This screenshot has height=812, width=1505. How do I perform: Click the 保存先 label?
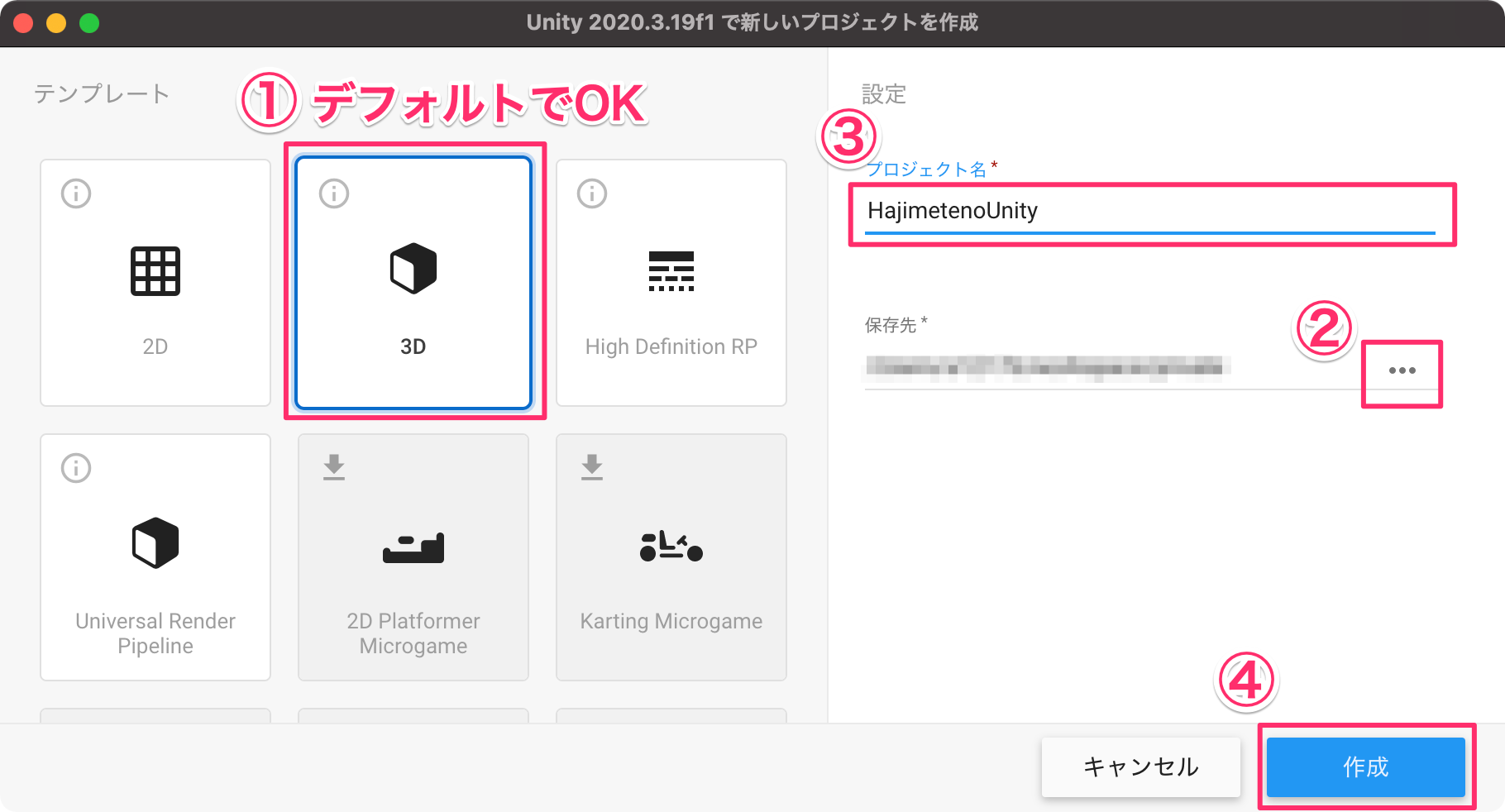click(891, 325)
